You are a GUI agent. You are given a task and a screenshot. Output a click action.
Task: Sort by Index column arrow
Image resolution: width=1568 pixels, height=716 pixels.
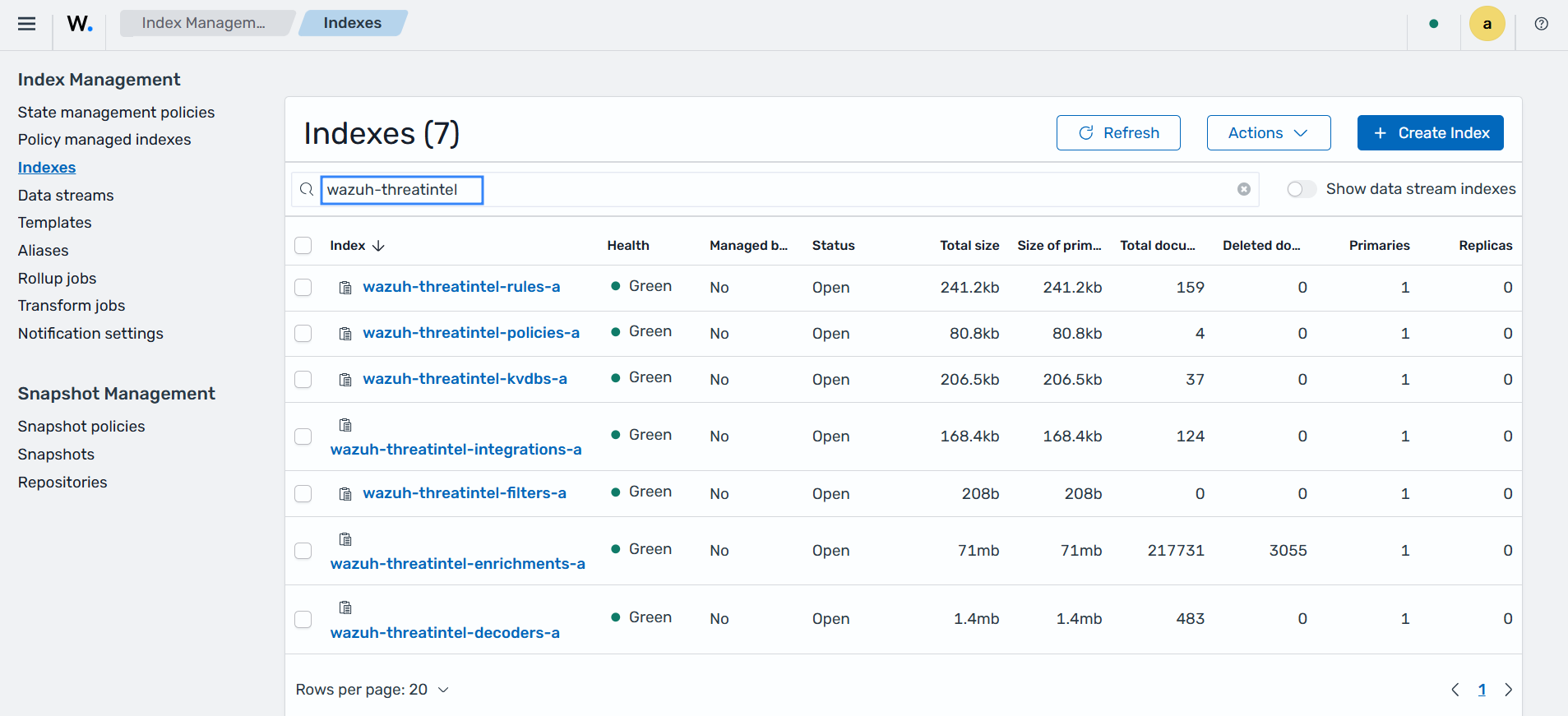tap(378, 246)
